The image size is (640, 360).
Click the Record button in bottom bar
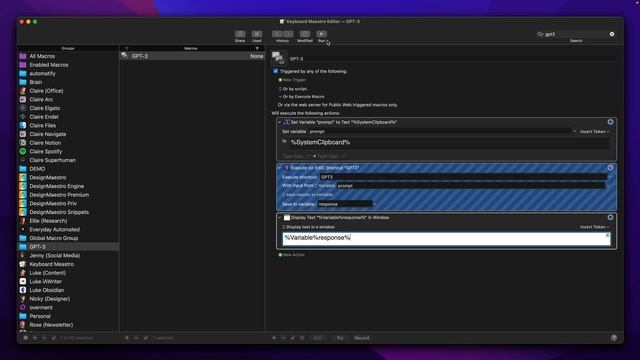(x=362, y=338)
